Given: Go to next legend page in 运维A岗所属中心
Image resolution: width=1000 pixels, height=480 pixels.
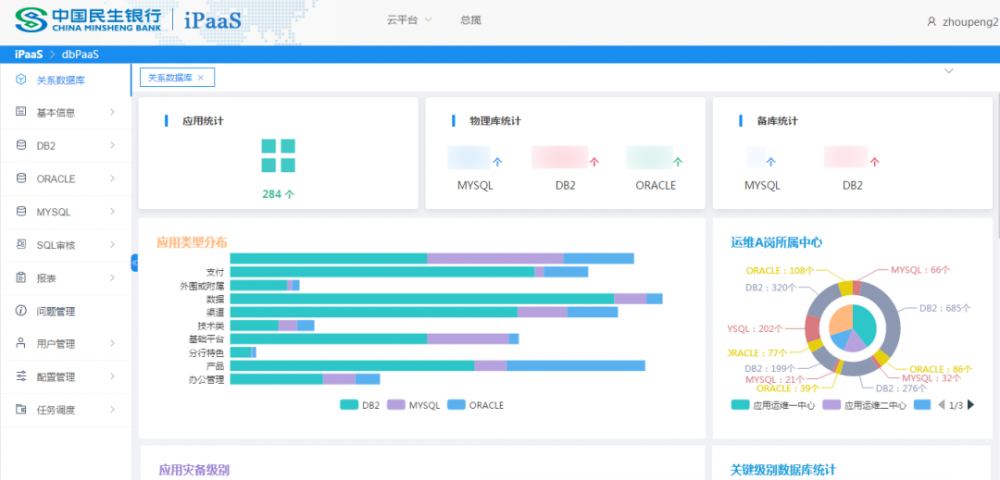Looking at the screenshot, I should click(971, 404).
